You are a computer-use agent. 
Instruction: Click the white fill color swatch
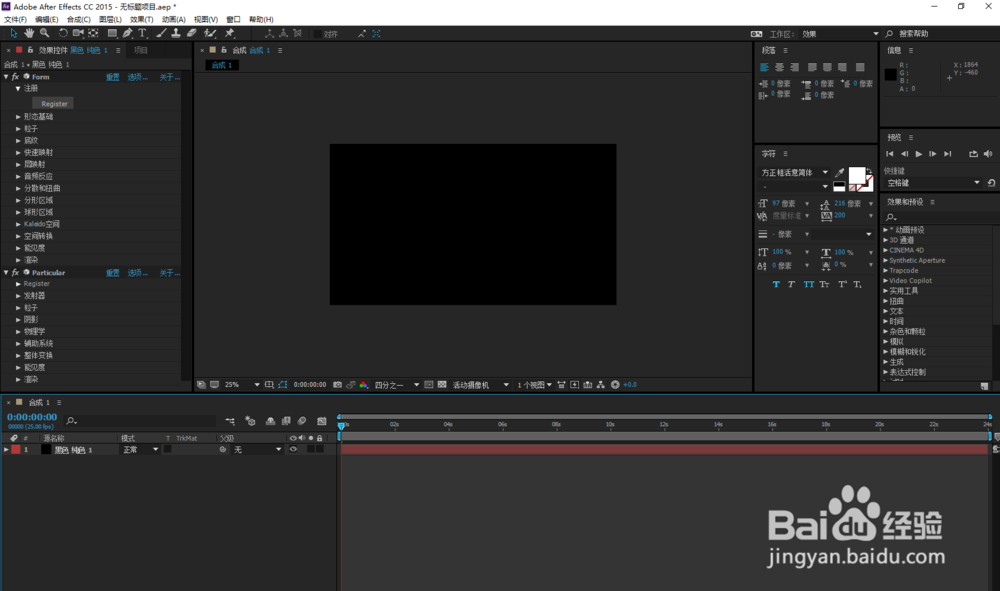point(857,174)
